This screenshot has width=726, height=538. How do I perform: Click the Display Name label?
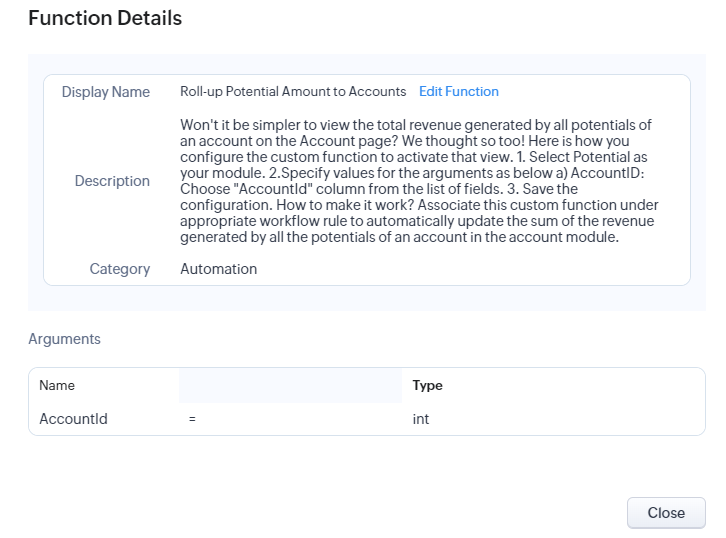tap(106, 92)
